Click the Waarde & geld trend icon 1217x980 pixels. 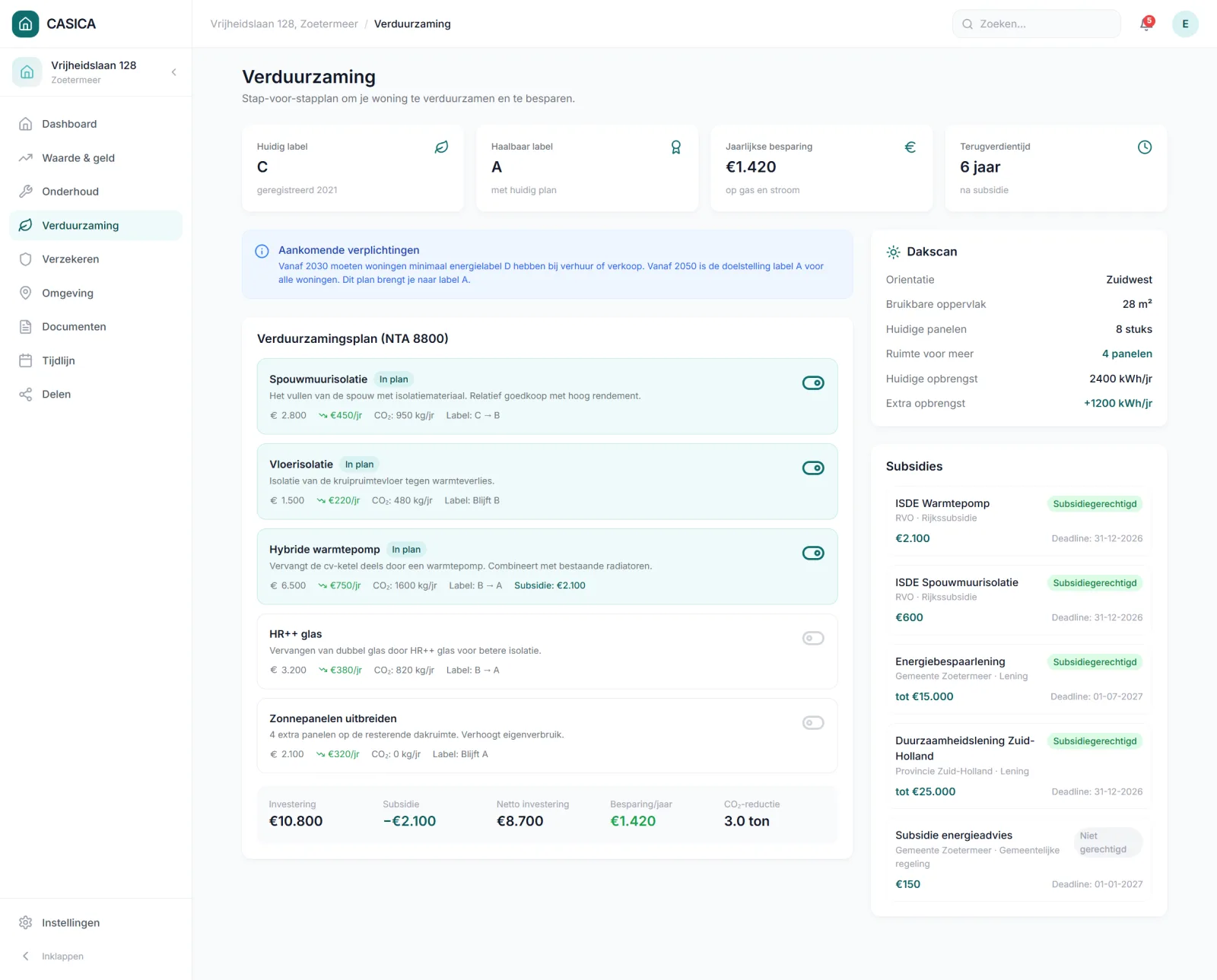tap(26, 158)
